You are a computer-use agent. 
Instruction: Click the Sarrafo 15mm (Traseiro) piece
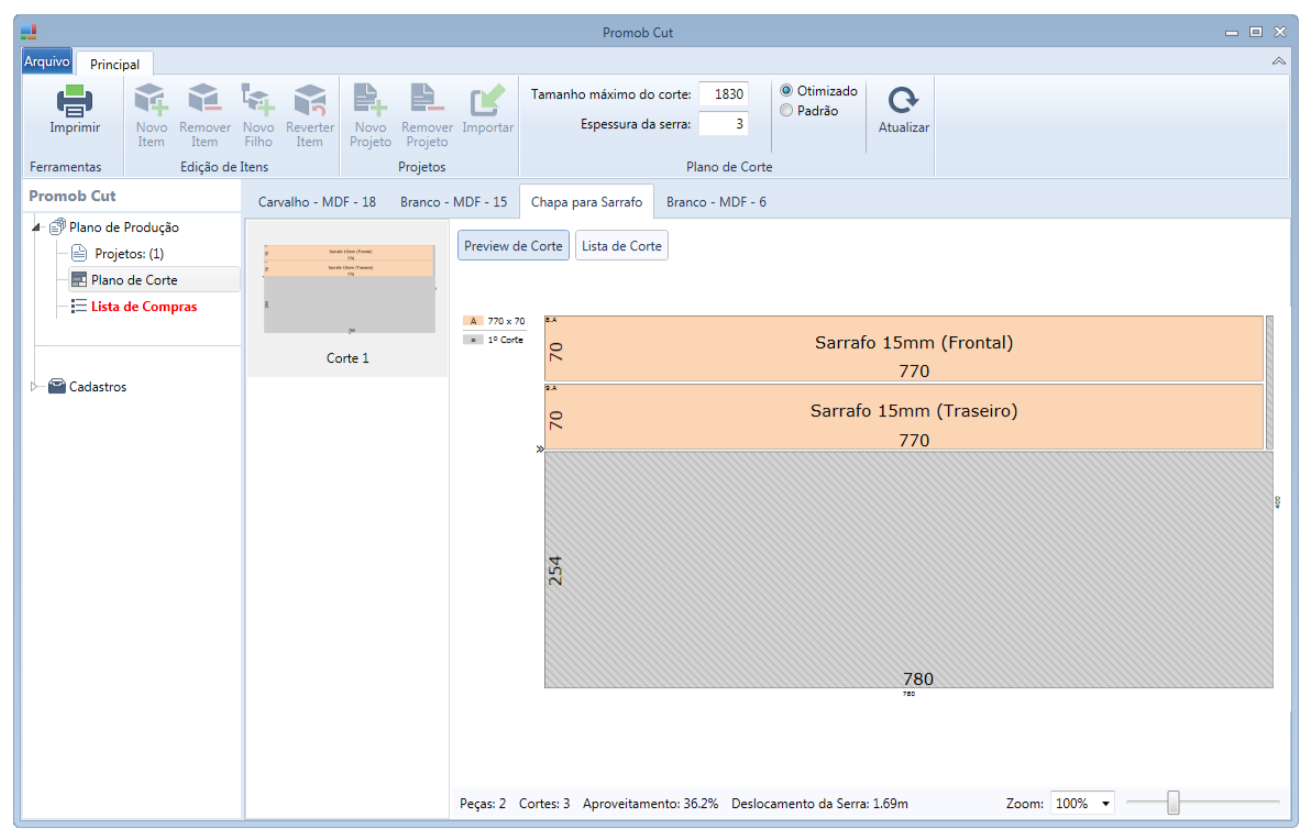point(904,417)
